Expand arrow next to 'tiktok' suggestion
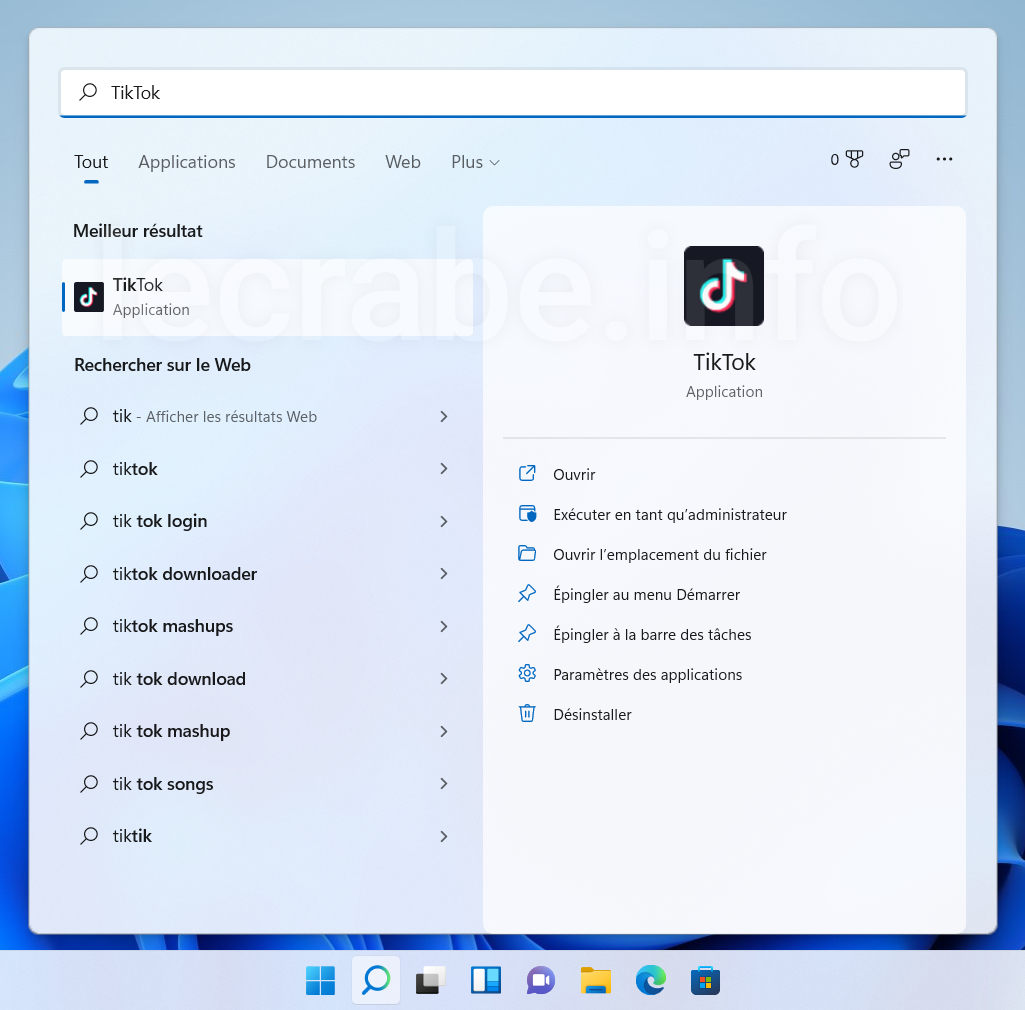Image resolution: width=1025 pixels, height=1010 pixels. 444,469
